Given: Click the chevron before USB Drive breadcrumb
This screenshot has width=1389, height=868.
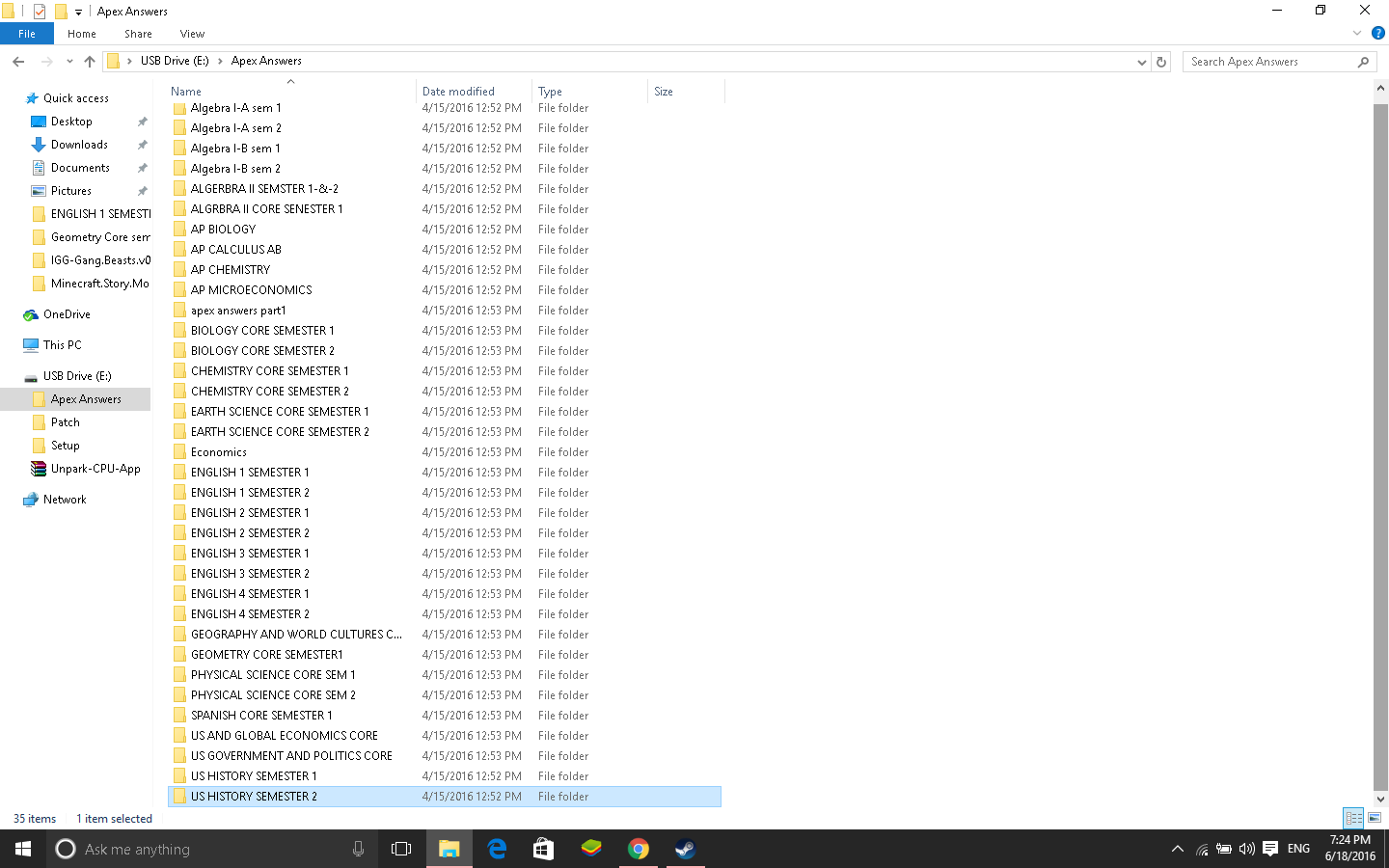Looking at the screenshot, I should [129, 61].
